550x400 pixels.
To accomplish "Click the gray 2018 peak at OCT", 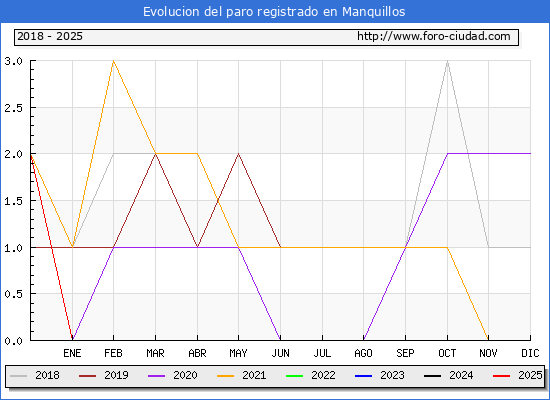I will click(447, 61).
